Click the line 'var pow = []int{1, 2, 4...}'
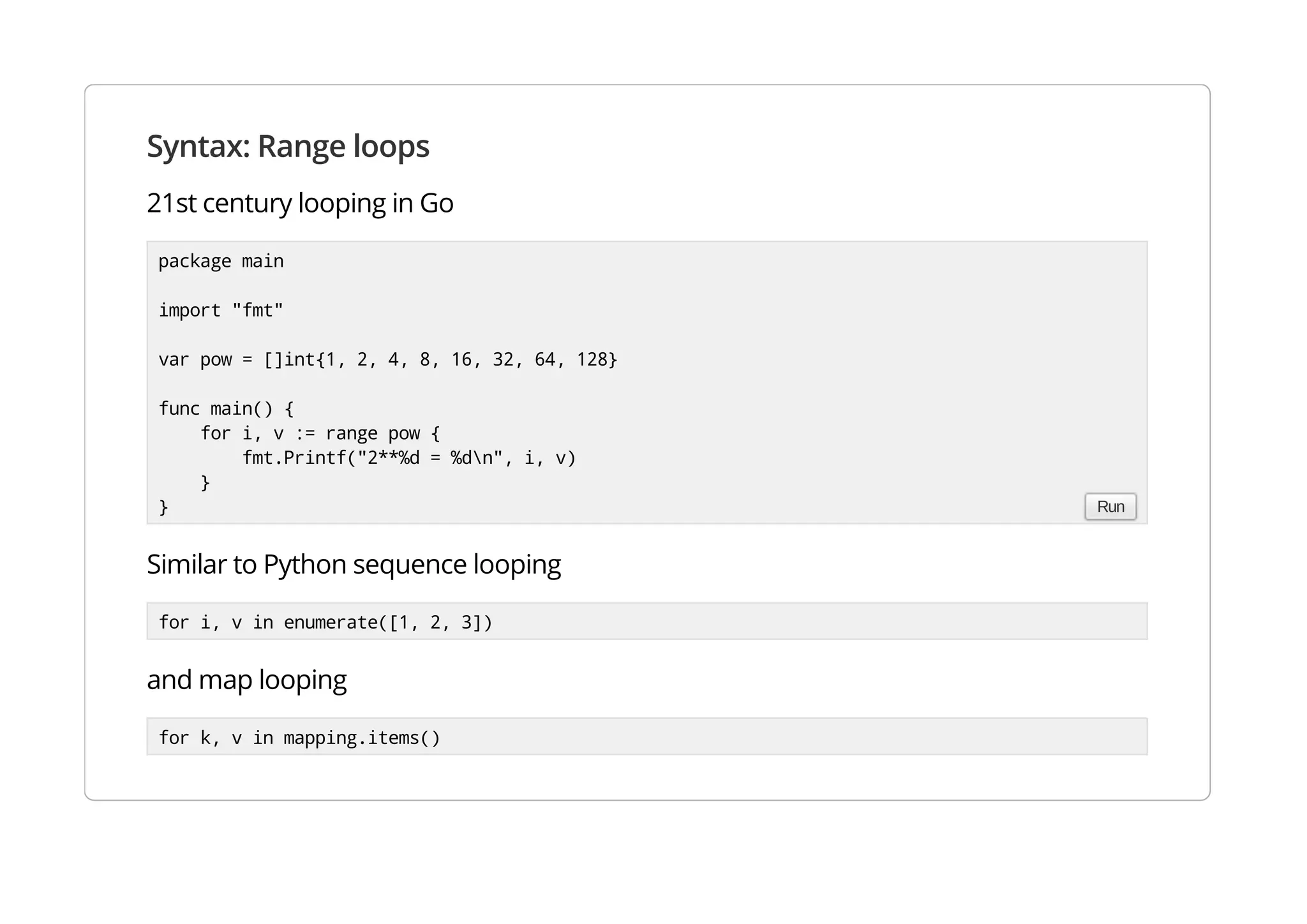The image size is (1307, 924). [x=388, y=360]
